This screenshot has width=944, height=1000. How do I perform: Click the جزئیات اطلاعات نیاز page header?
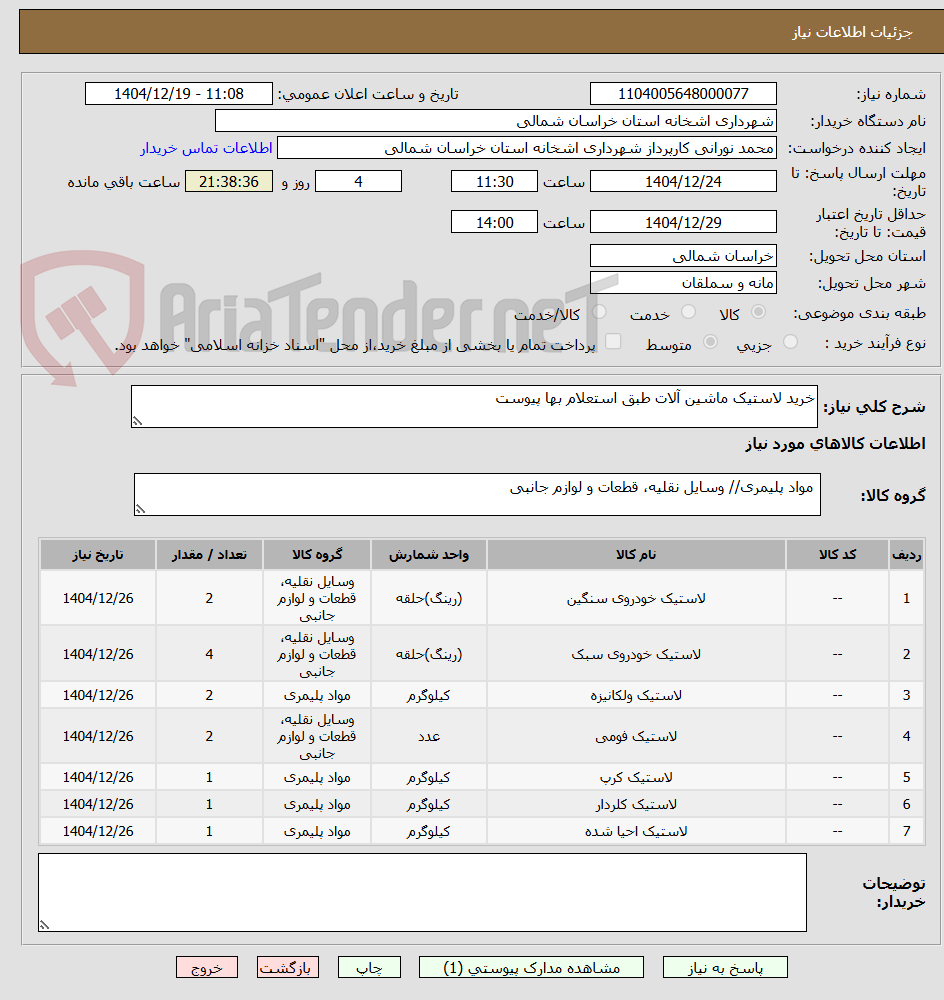click(x=852, y=32)
